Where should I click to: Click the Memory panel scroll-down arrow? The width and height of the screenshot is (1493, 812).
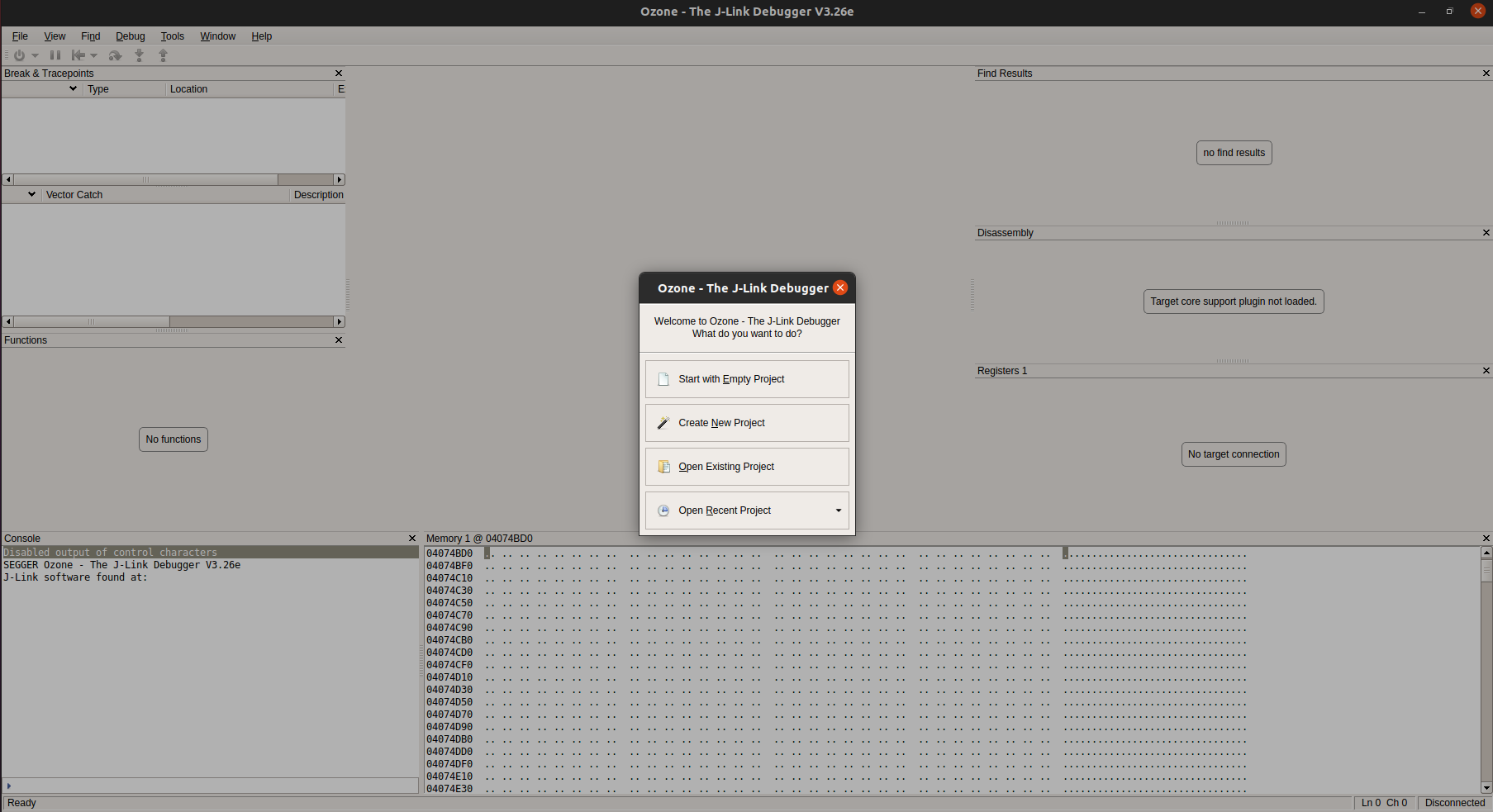pyautogui.click(x=1486, y=788)
